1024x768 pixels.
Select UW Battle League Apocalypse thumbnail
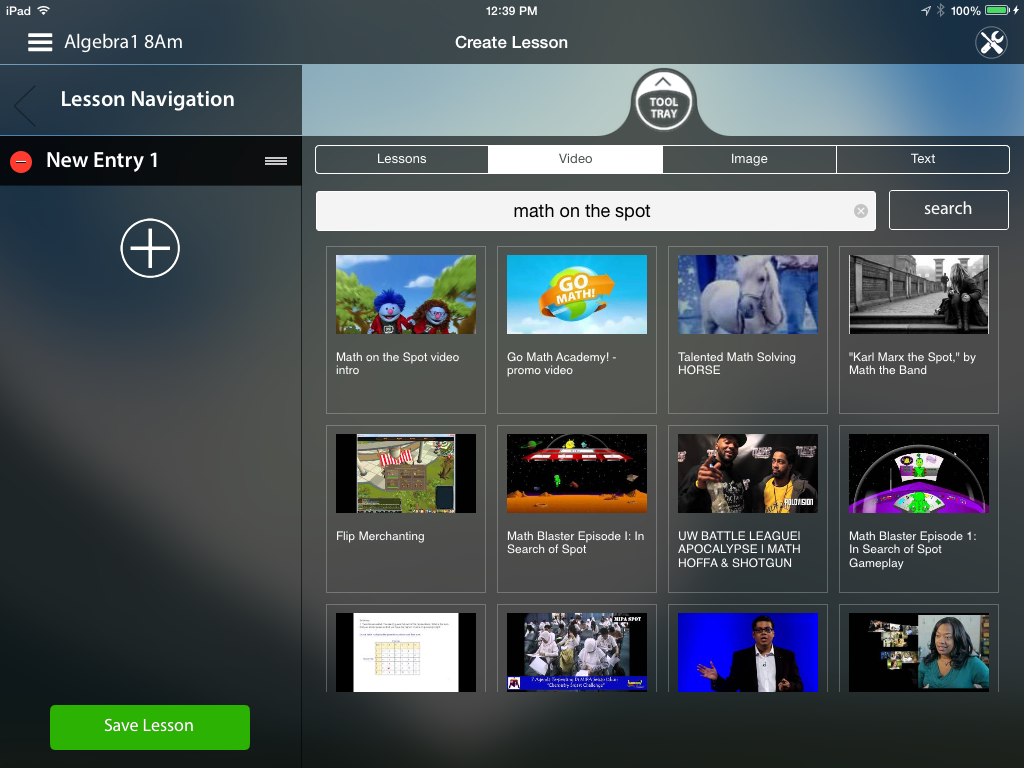(x=748, y=473)
